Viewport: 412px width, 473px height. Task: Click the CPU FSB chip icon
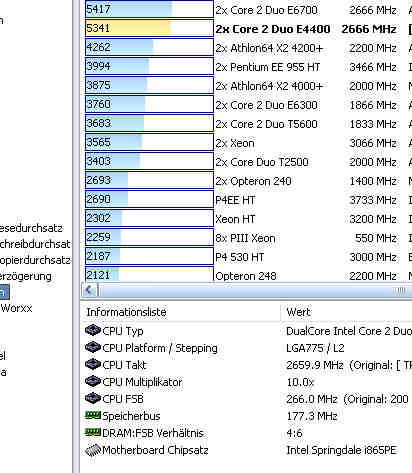pyautogui.click(x=93, y=398)
